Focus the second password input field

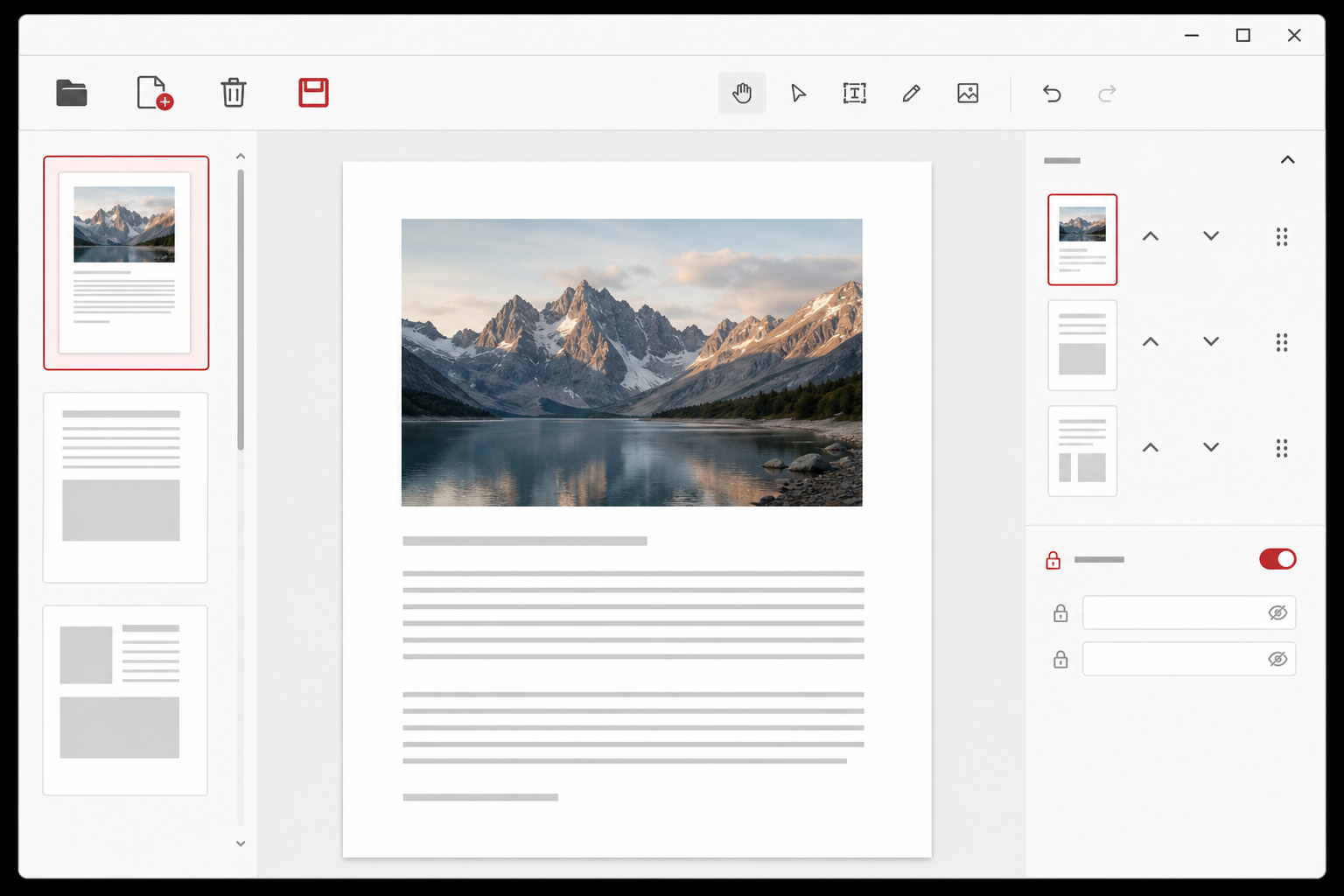(x=1189, y=659)
